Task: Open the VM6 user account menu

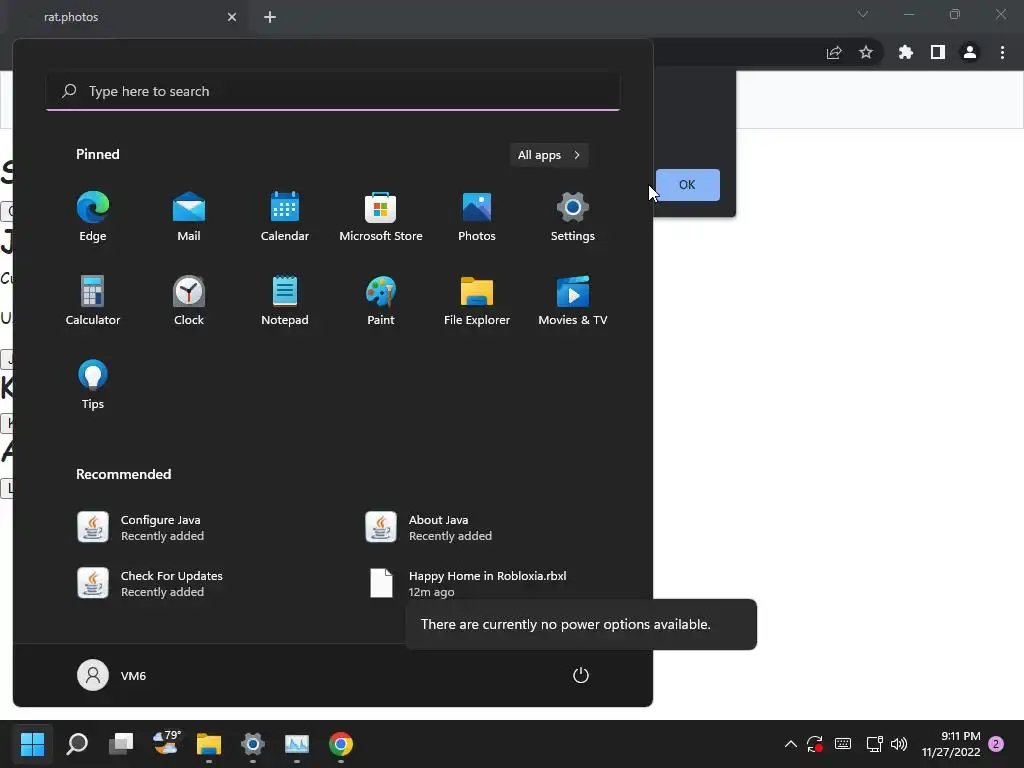Action: (x=112, y=675)
